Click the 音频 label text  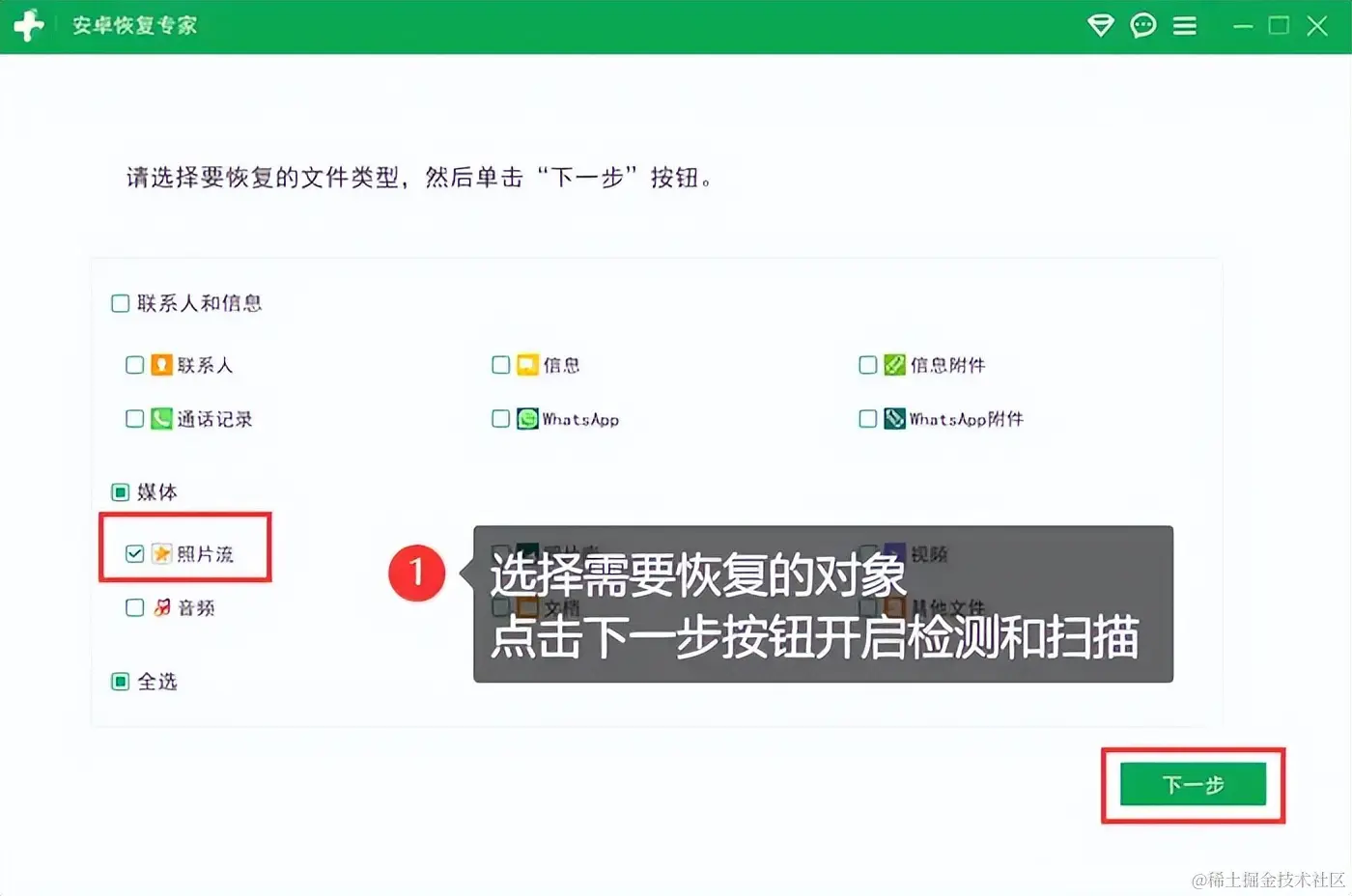click(196, 608)
